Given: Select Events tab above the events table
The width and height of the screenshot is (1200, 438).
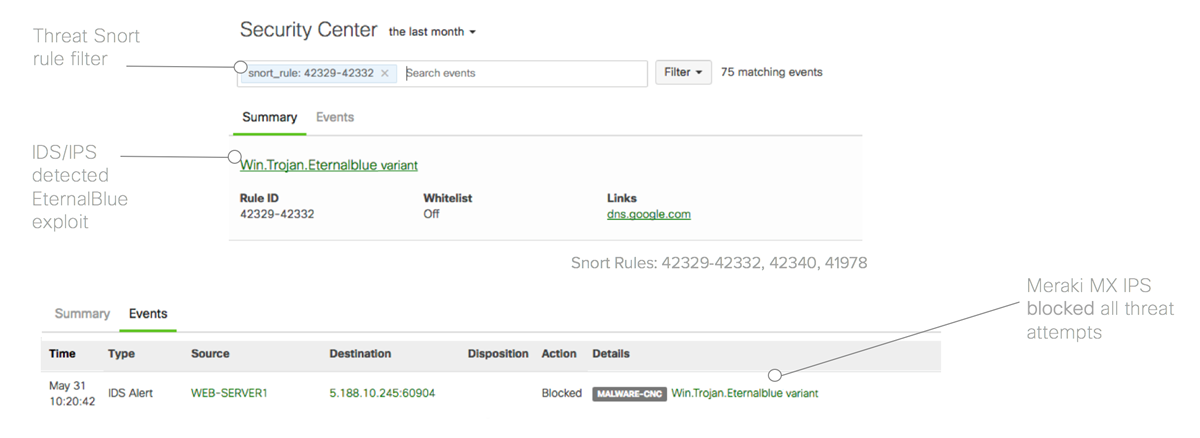Looking at the screenshot, I should 148,314.
